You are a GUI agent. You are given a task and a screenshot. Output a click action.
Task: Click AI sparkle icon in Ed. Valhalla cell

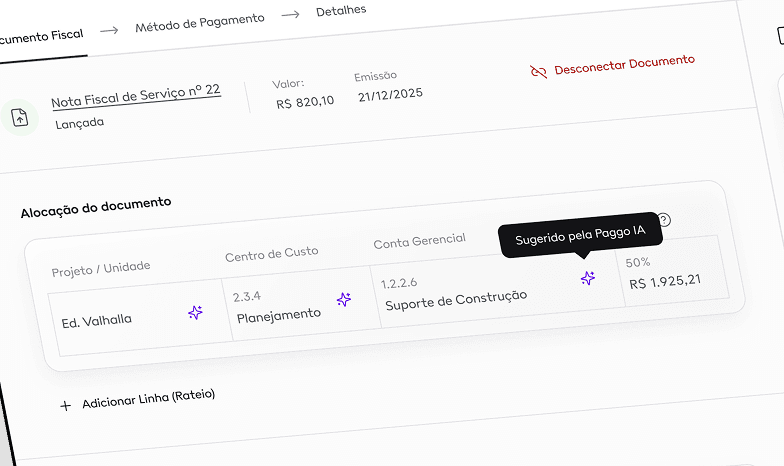195,312
